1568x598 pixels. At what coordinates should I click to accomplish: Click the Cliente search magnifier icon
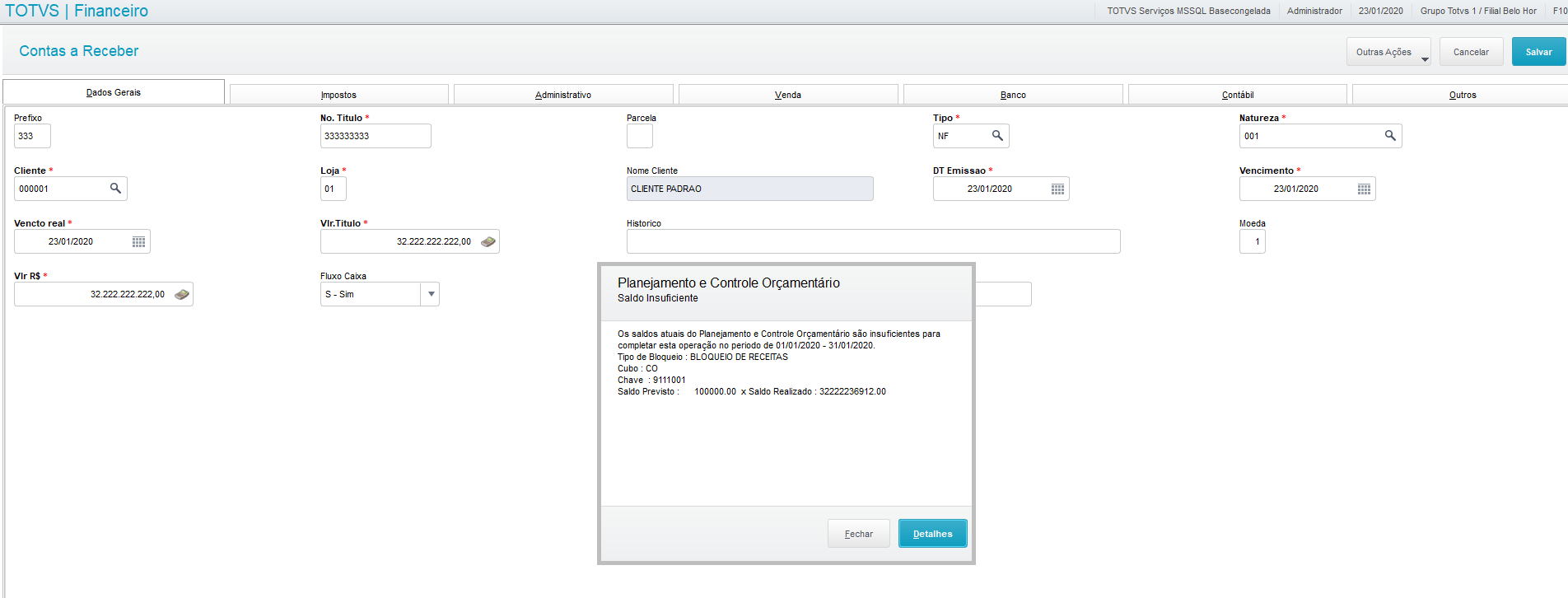tap(115, 189)
